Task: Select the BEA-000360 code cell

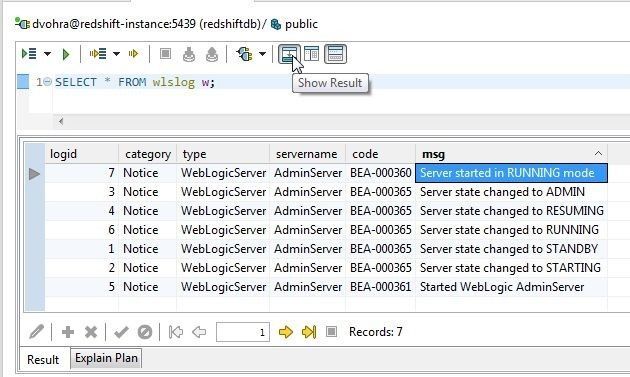Action: (x=380, y=173)
